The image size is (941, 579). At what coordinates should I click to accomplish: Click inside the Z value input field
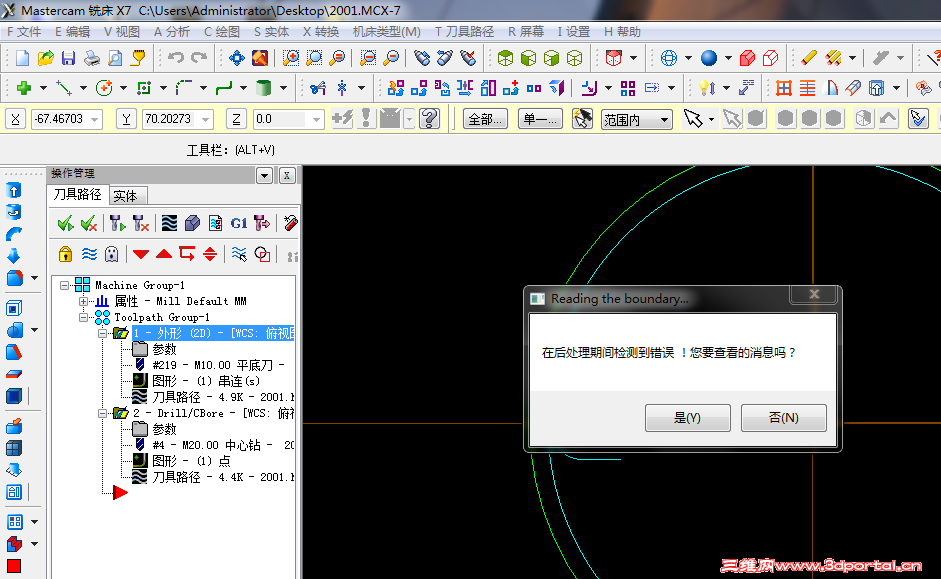282,119
